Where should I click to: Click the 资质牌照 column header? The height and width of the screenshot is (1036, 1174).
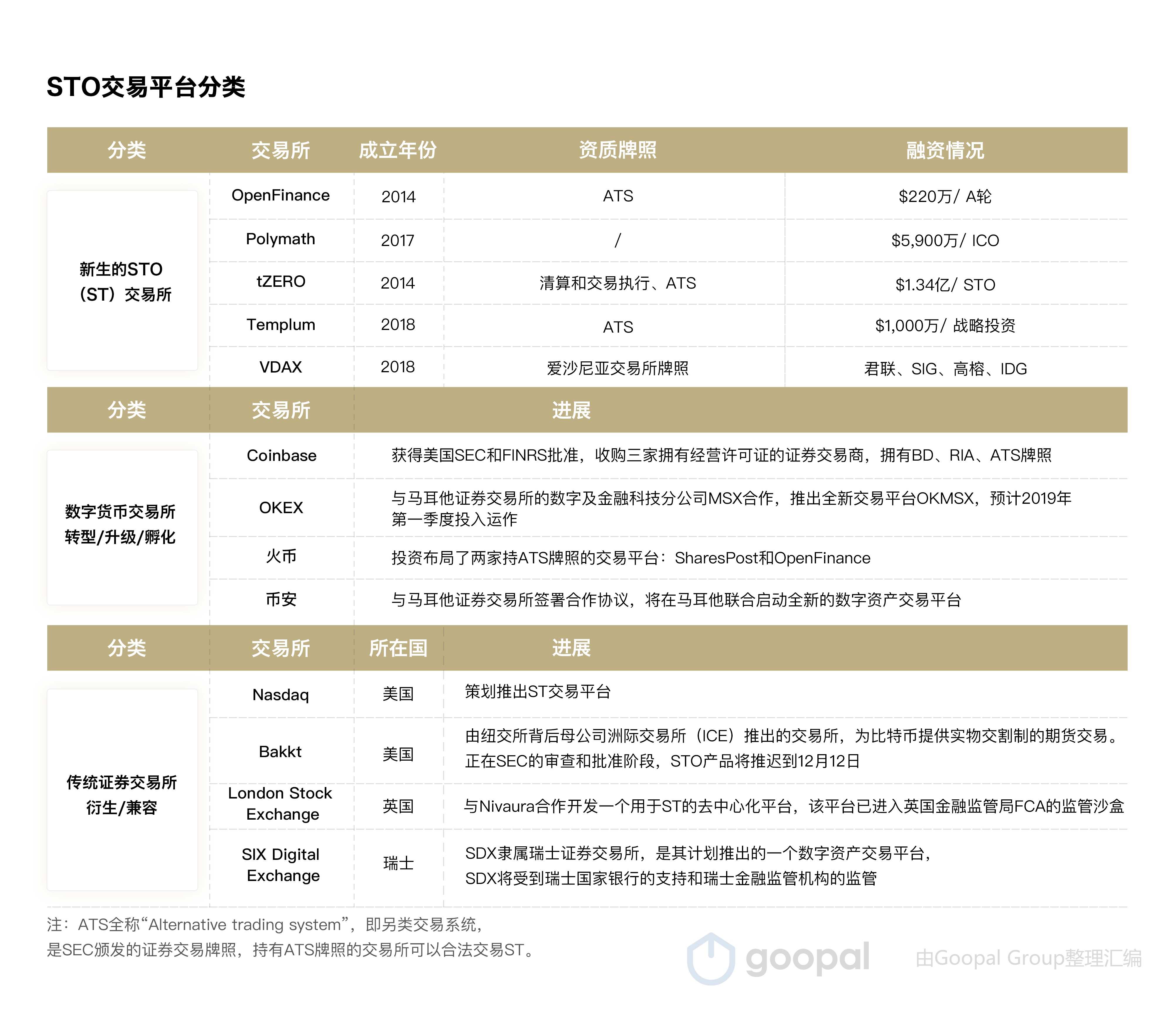pos(618,150)
